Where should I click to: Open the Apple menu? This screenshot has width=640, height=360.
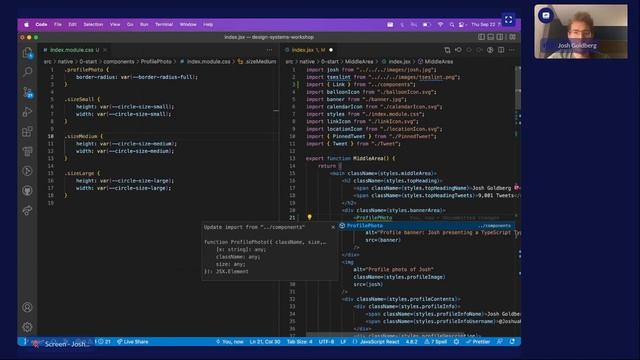point(27,24)
